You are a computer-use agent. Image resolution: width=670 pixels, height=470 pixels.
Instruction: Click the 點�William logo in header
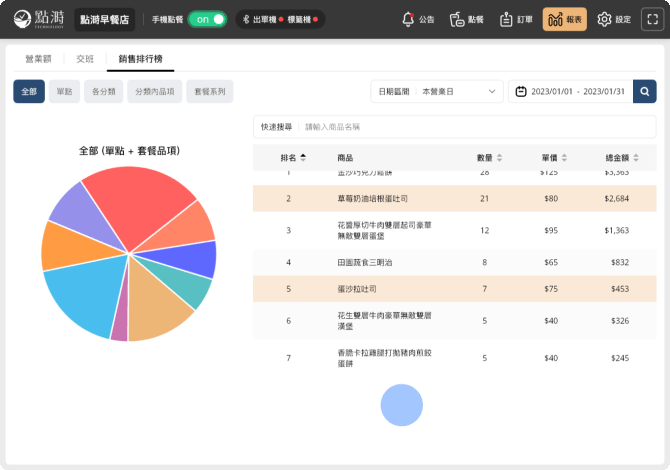37,19
